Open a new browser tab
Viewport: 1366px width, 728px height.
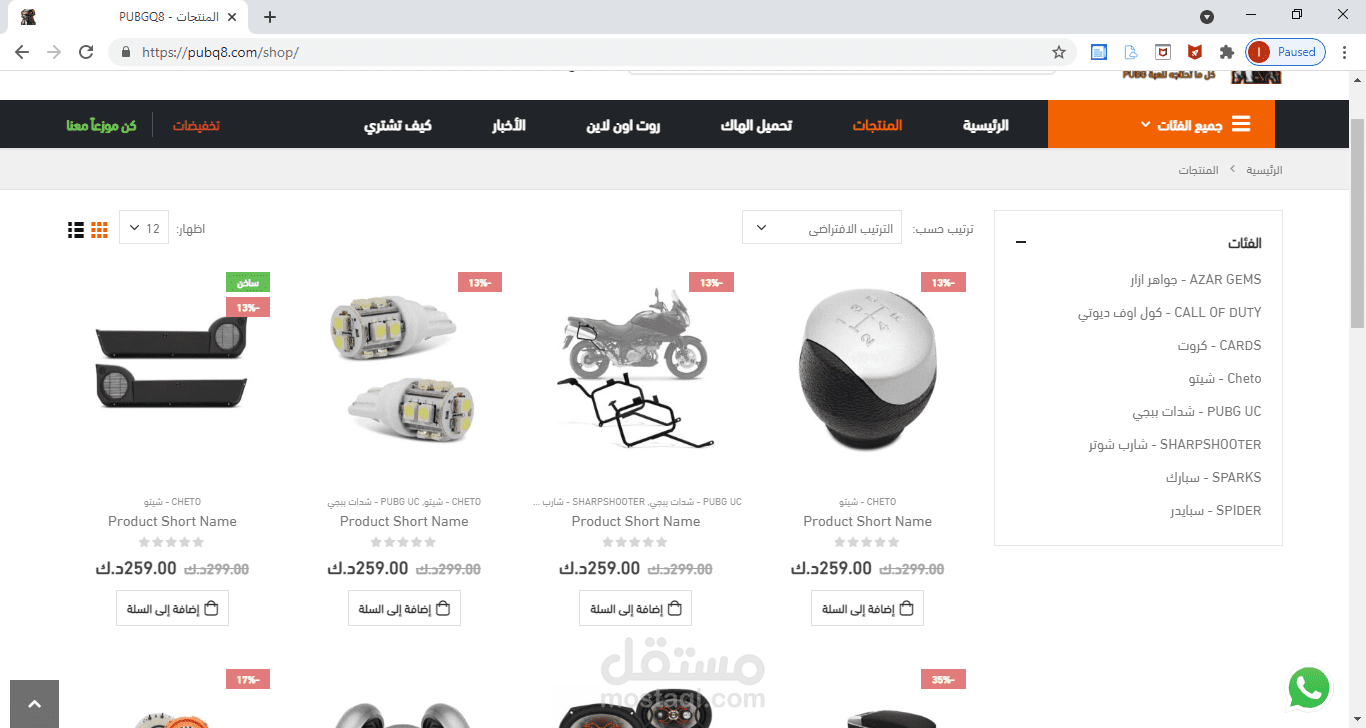pos(269,17)
